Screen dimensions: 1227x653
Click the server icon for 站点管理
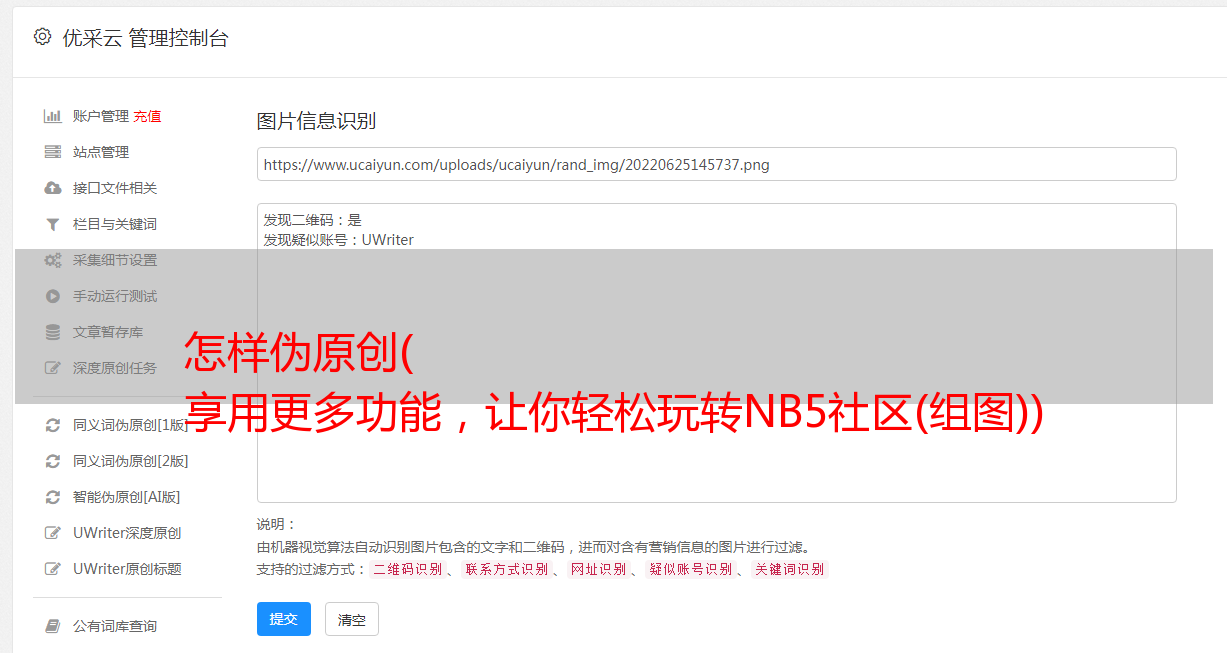pyautogui.click(x=53, y=152)
